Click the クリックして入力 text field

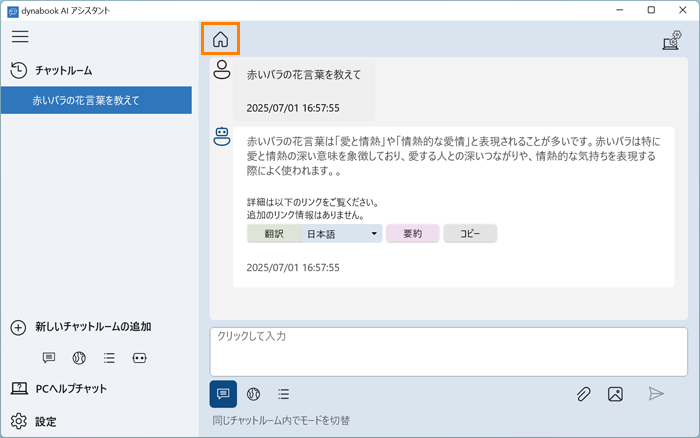tap(449, 352)
